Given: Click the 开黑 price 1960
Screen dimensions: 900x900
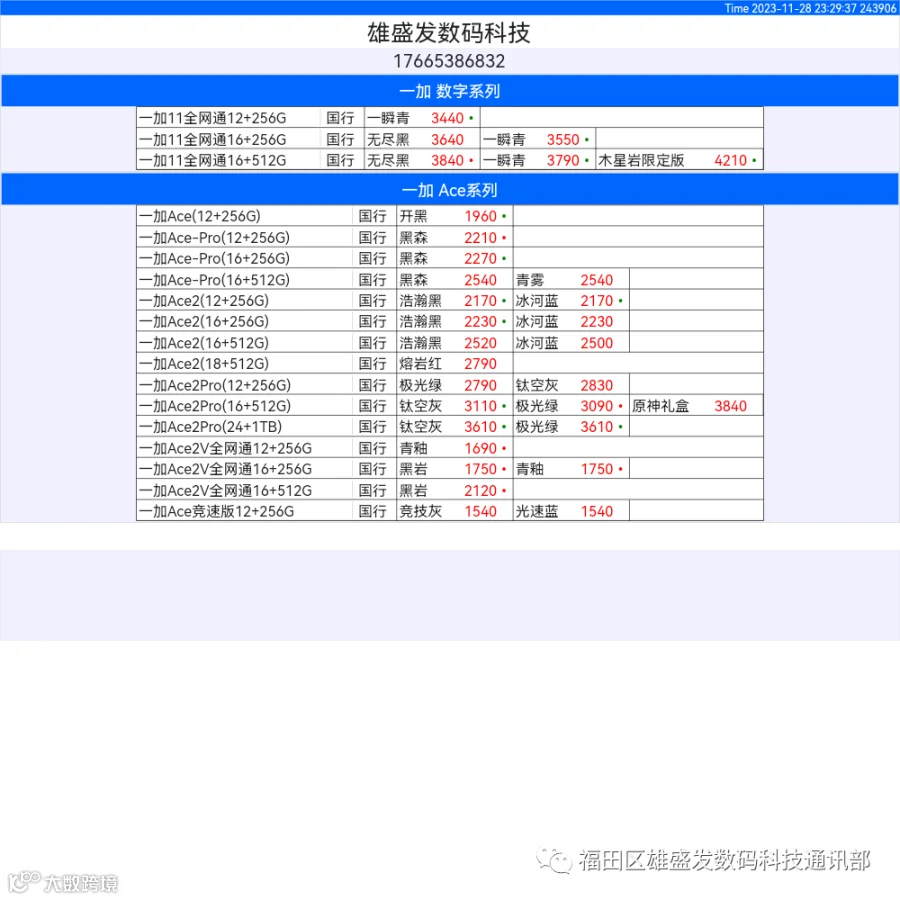Looking at the screenshot, I should coord(480,216).
